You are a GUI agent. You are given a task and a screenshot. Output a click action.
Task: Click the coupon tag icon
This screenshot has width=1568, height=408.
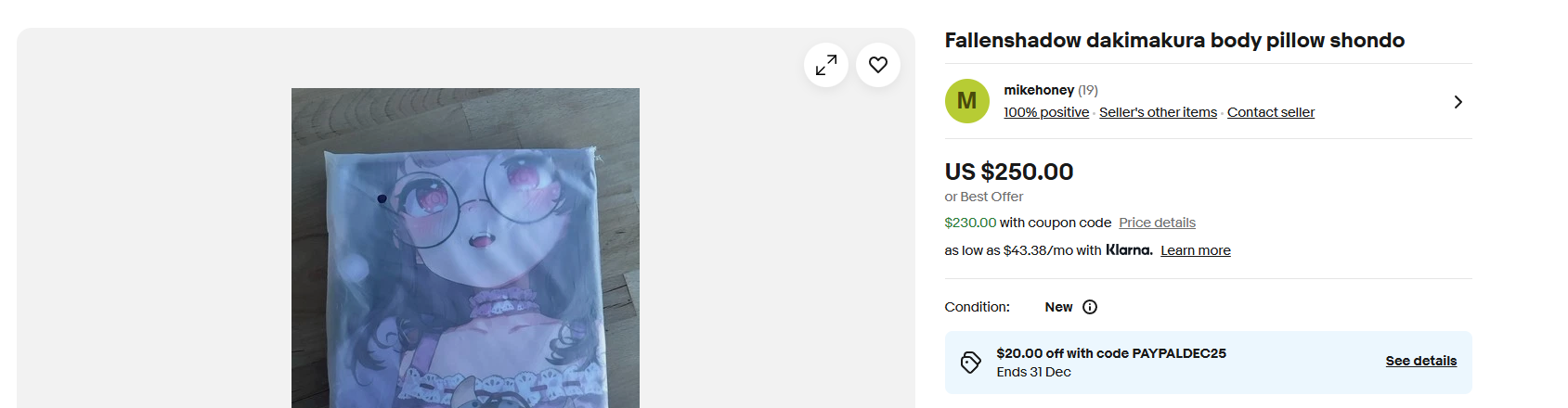pyautogui.click(x=971, y=363)
